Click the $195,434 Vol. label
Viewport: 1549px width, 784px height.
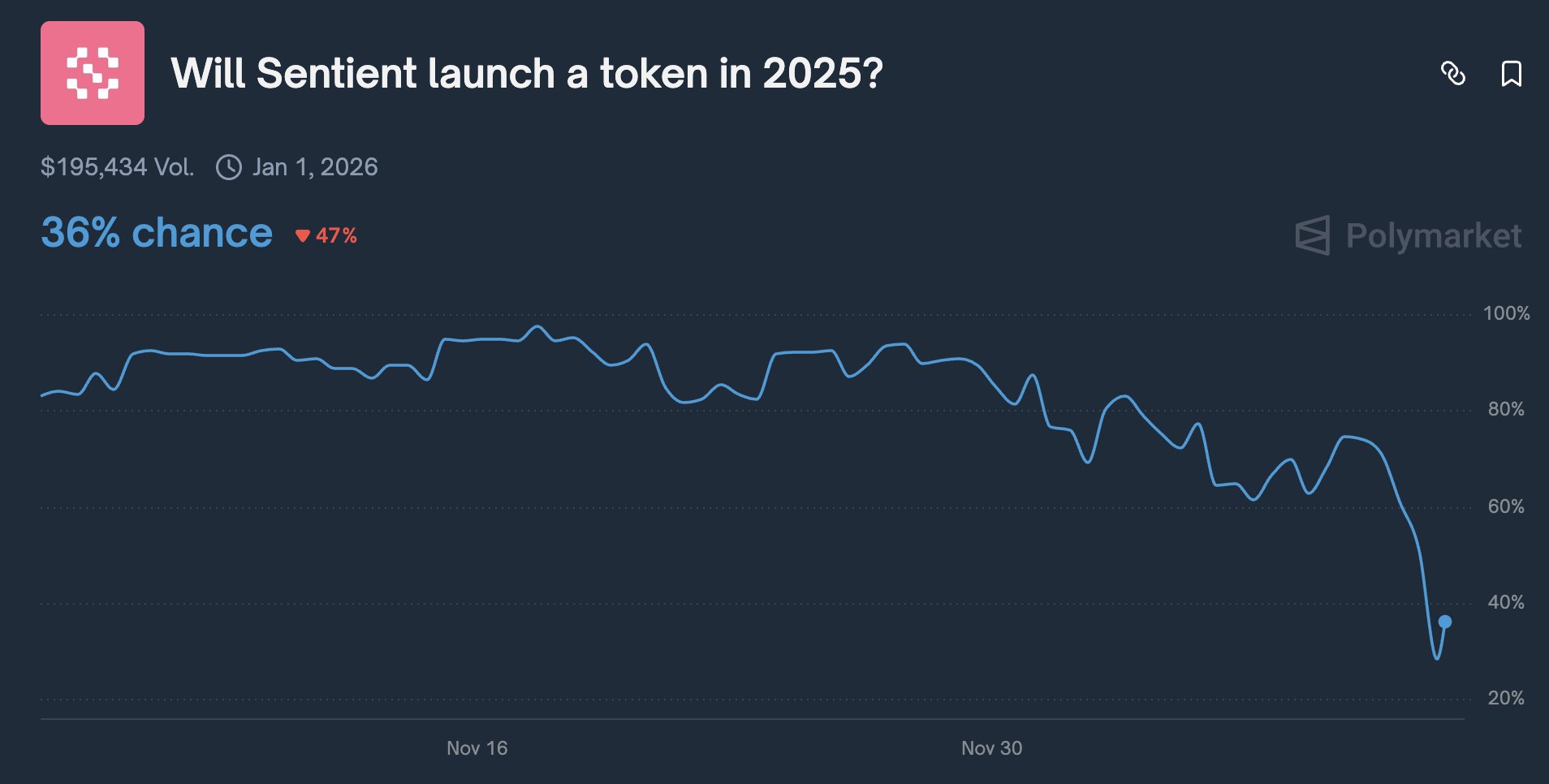pyautogui.click(x=118, y=167)
